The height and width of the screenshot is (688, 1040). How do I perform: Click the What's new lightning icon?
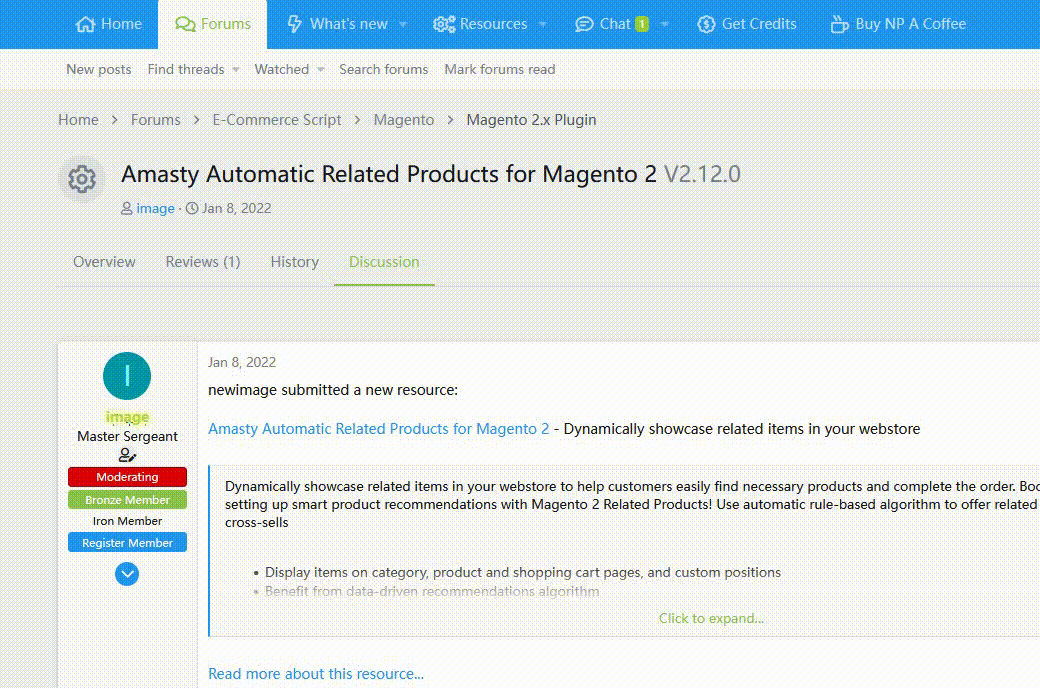point(295,24)
